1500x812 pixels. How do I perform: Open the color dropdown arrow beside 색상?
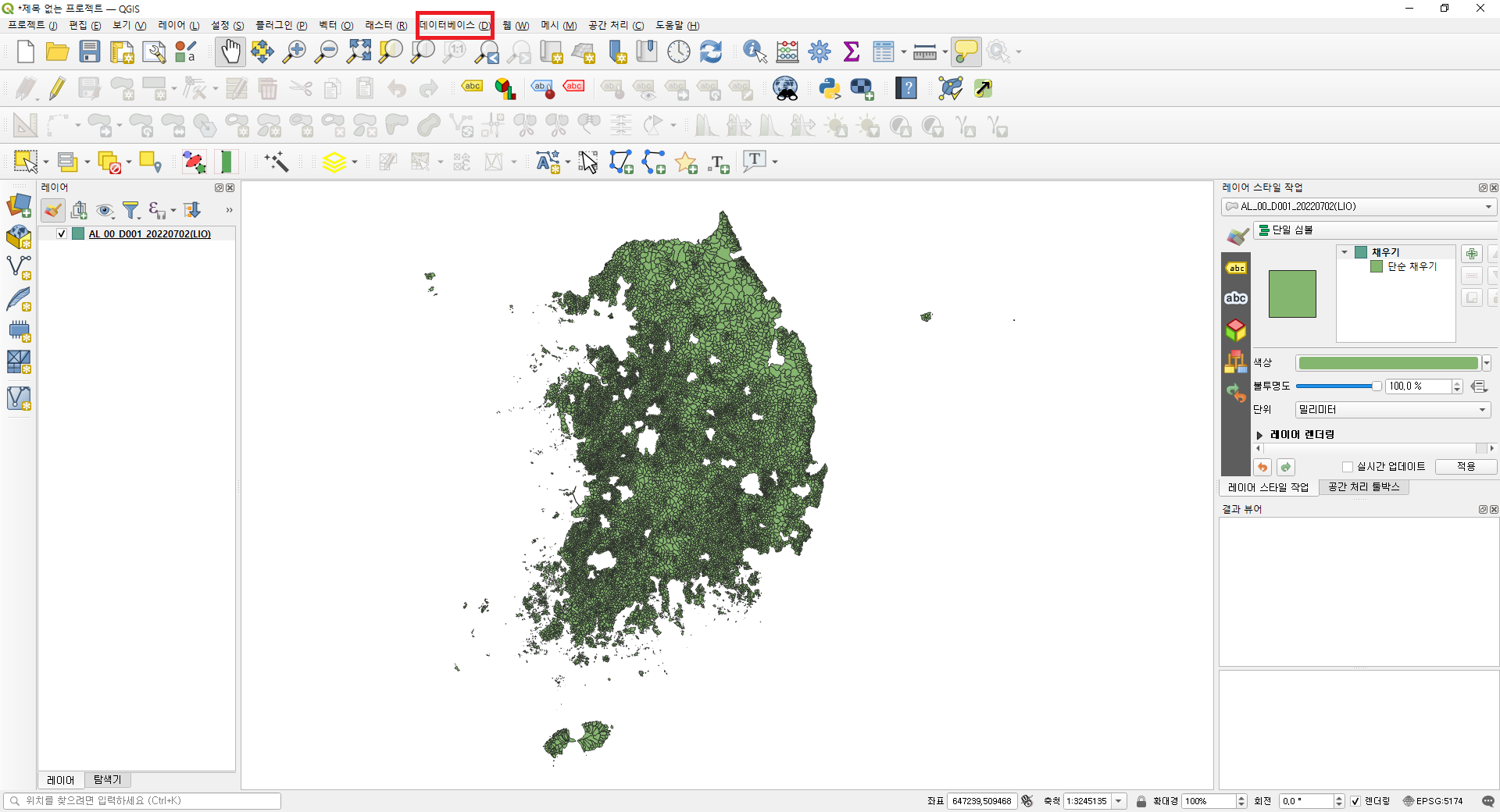coord(1487,363)
